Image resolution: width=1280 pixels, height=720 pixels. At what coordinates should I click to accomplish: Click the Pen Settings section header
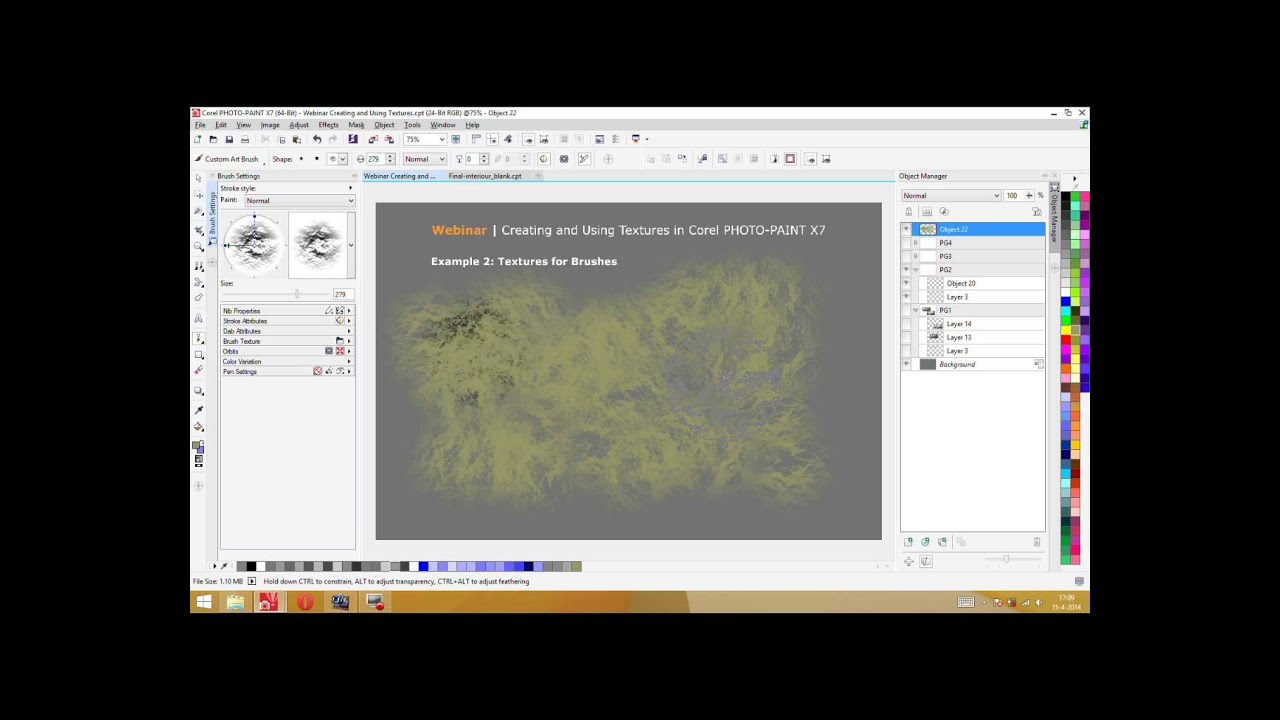tap(286, 371)
